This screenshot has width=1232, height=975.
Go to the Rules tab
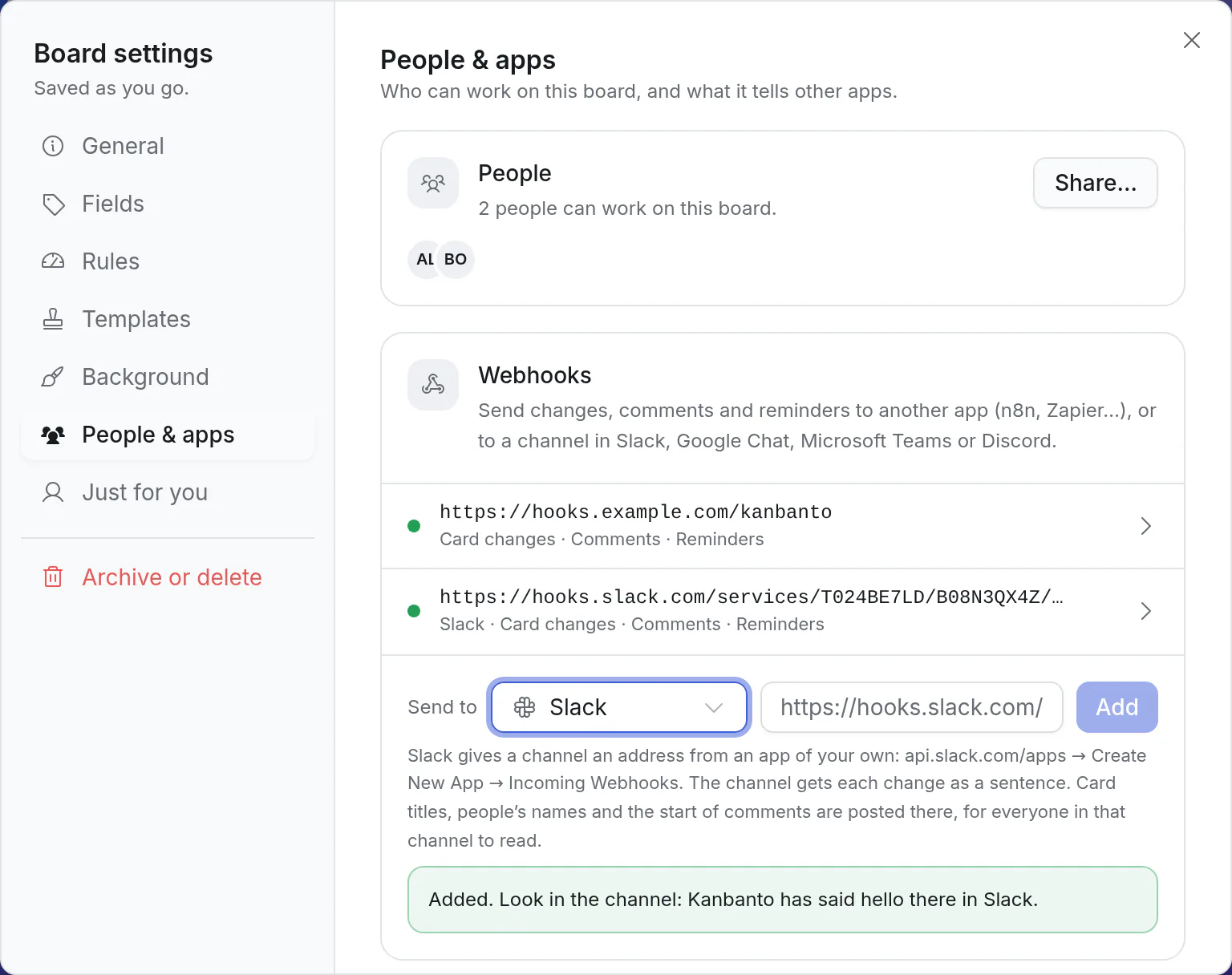click(168, 261)
